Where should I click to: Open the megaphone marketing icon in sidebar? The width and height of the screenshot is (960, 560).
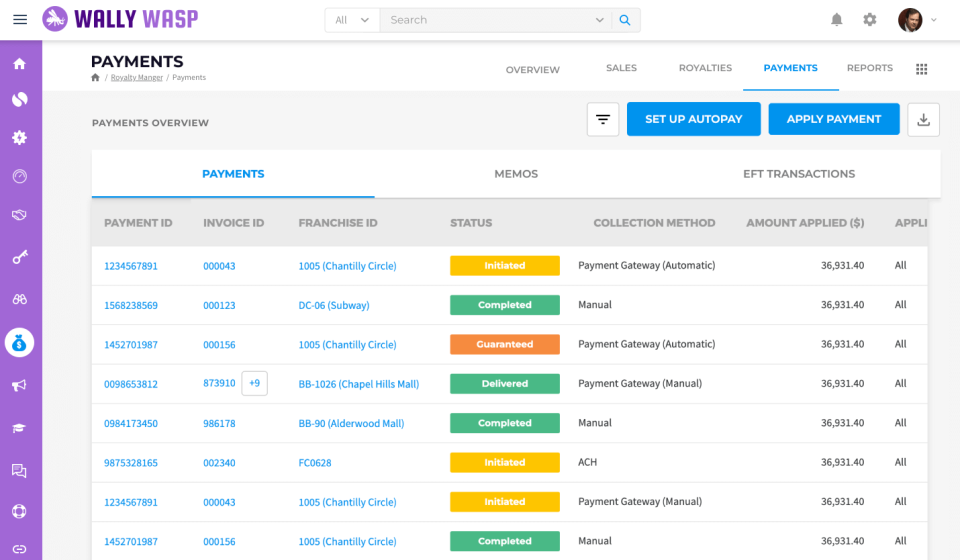pos(19,386)
